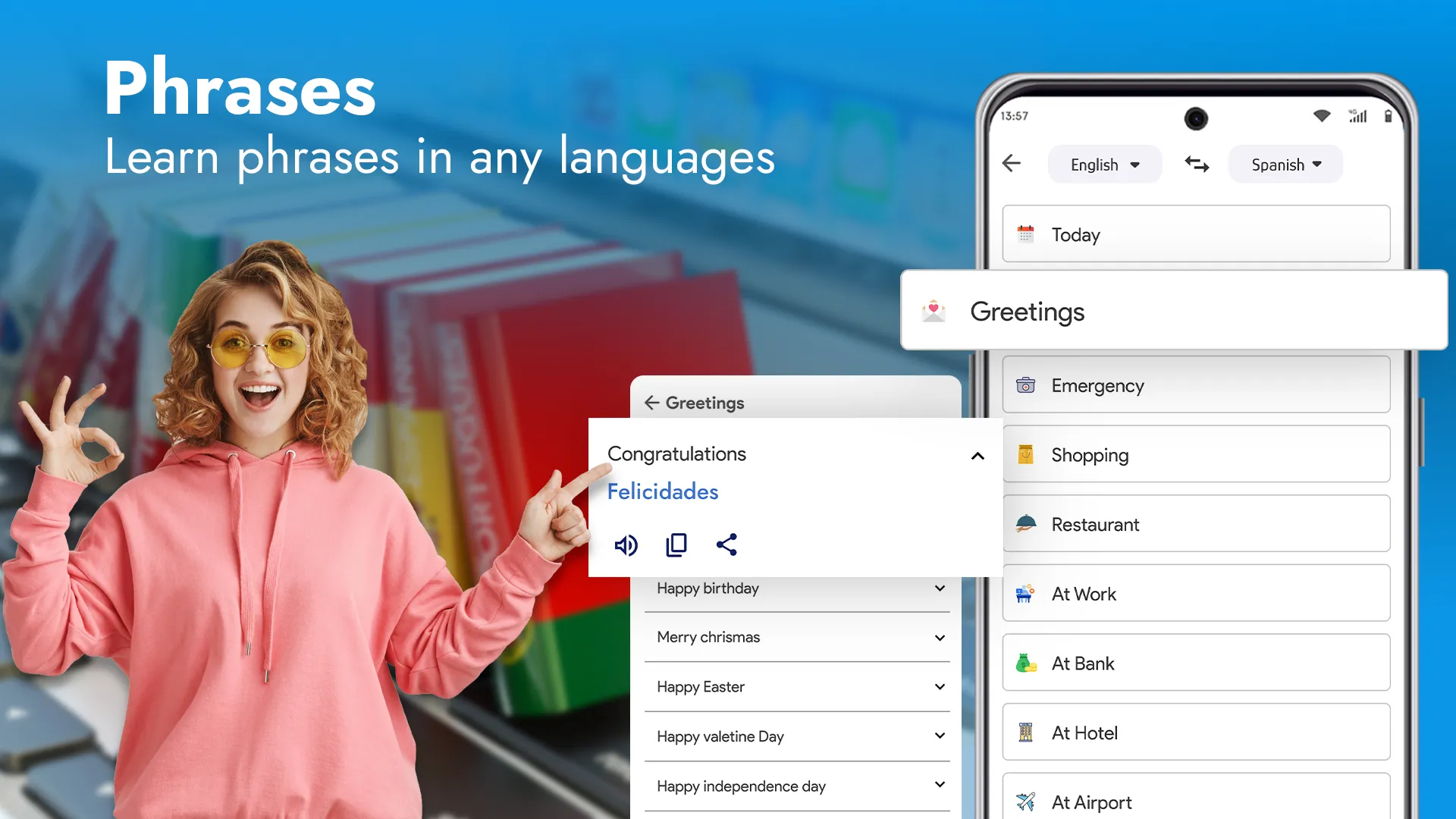Click the share icon for Congratulations
This screenshot has width=1456, height=819.
727,545
